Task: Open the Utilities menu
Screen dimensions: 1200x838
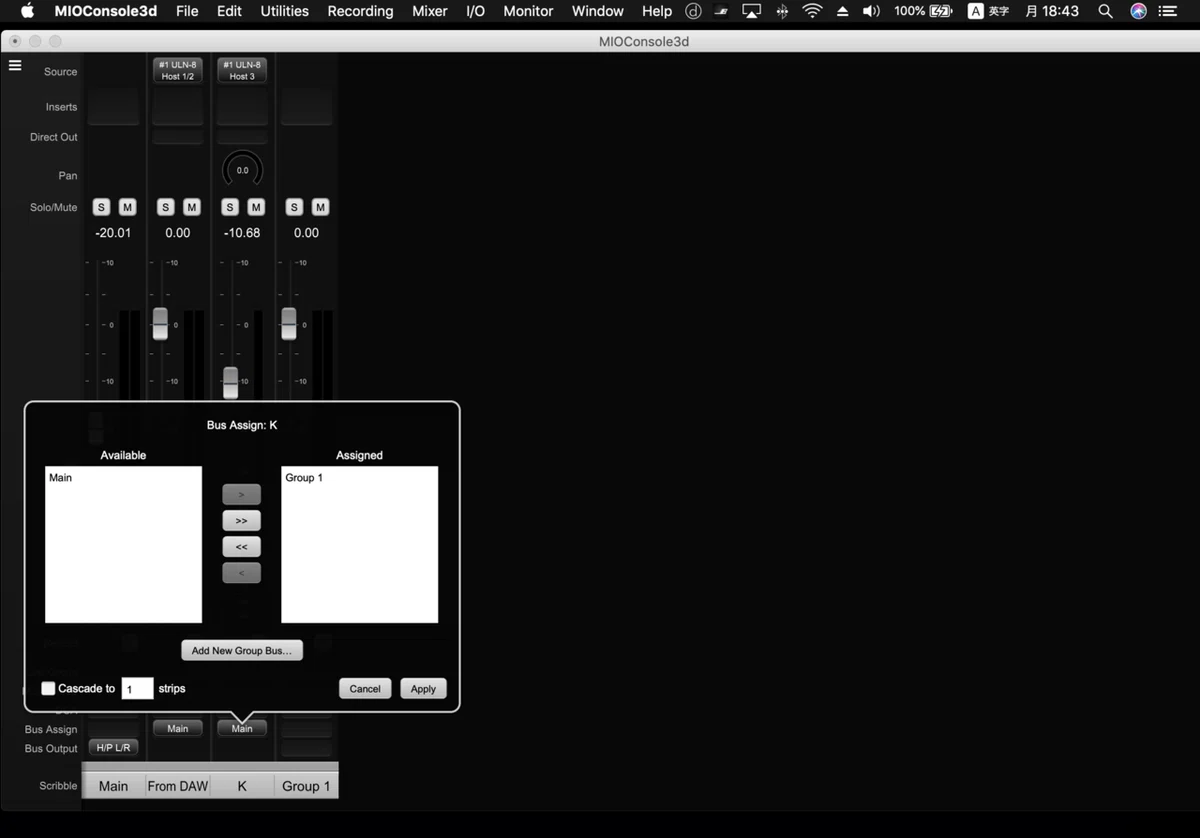Action: [284, 11]
